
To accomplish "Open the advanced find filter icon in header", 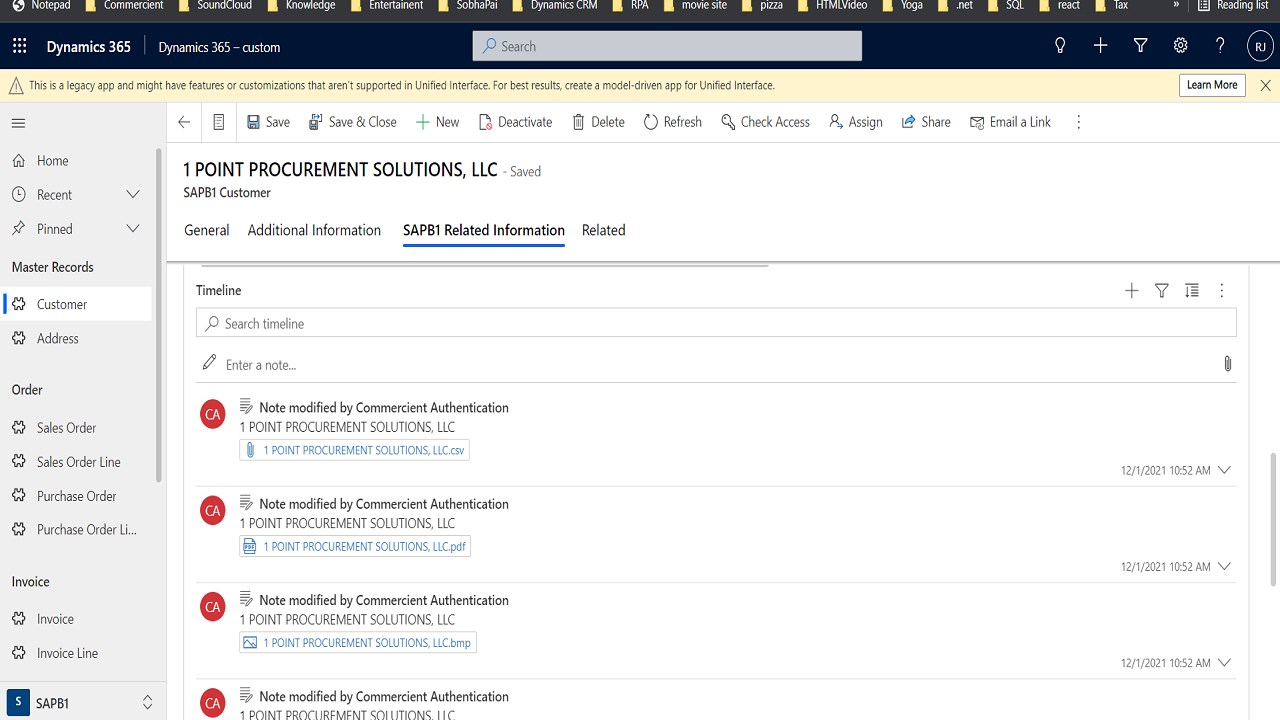I will click(1140, 46).
